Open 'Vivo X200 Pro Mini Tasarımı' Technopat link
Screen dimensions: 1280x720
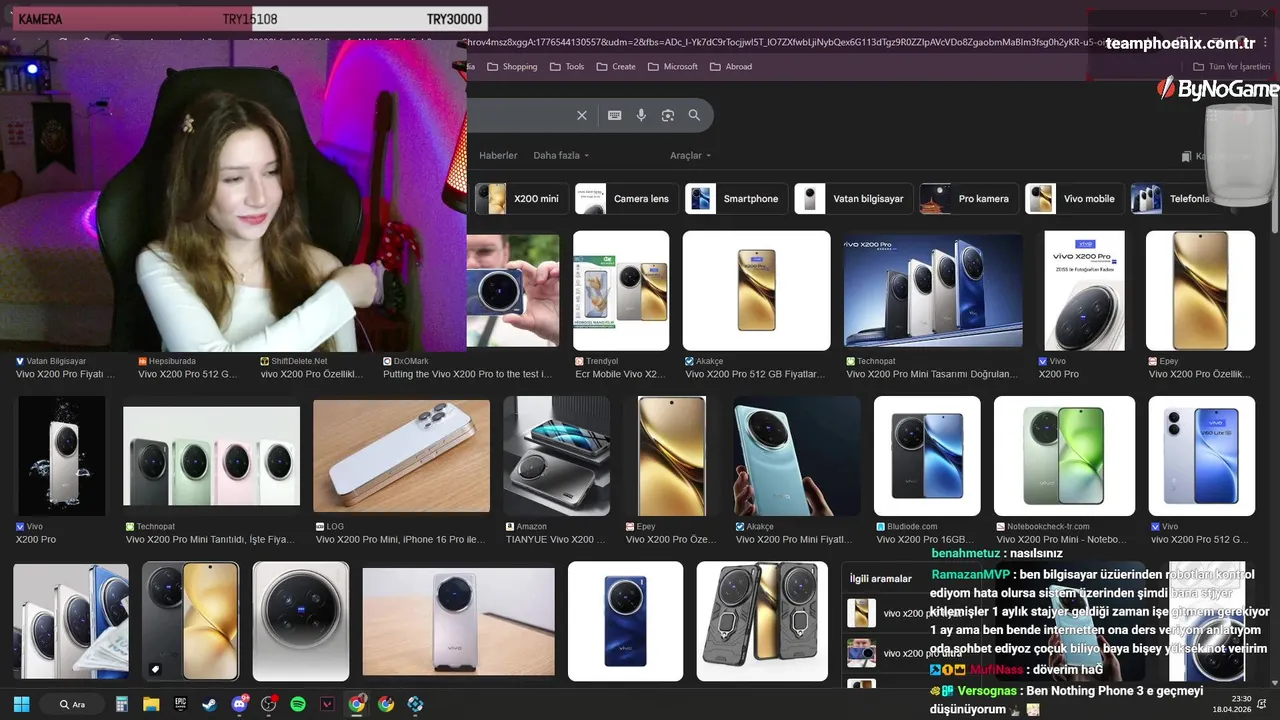pyautogui.click(x=932, y=374)
